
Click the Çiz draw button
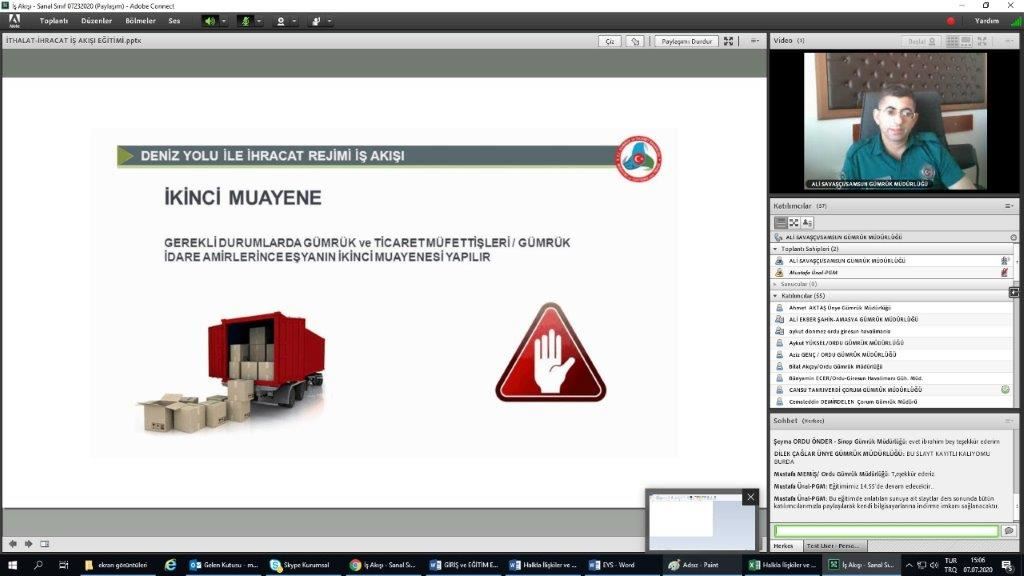point(609,41)
